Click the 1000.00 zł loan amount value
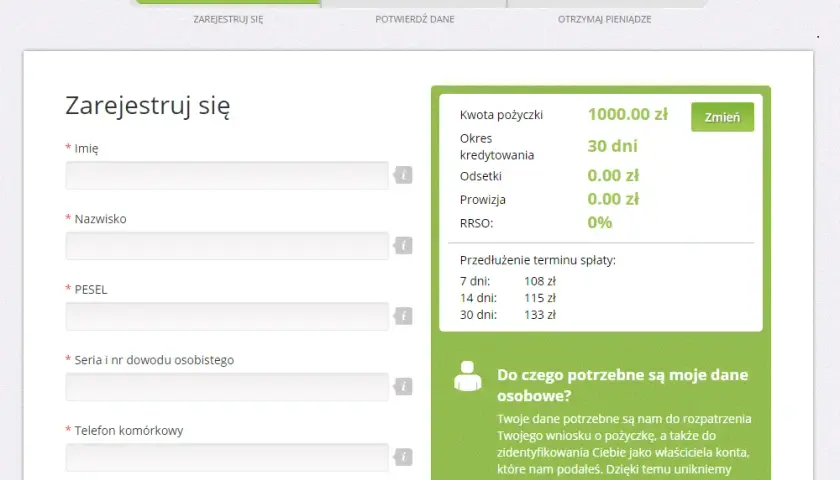Viewport: 840px width, 480px height. click(x=628, y=114)
